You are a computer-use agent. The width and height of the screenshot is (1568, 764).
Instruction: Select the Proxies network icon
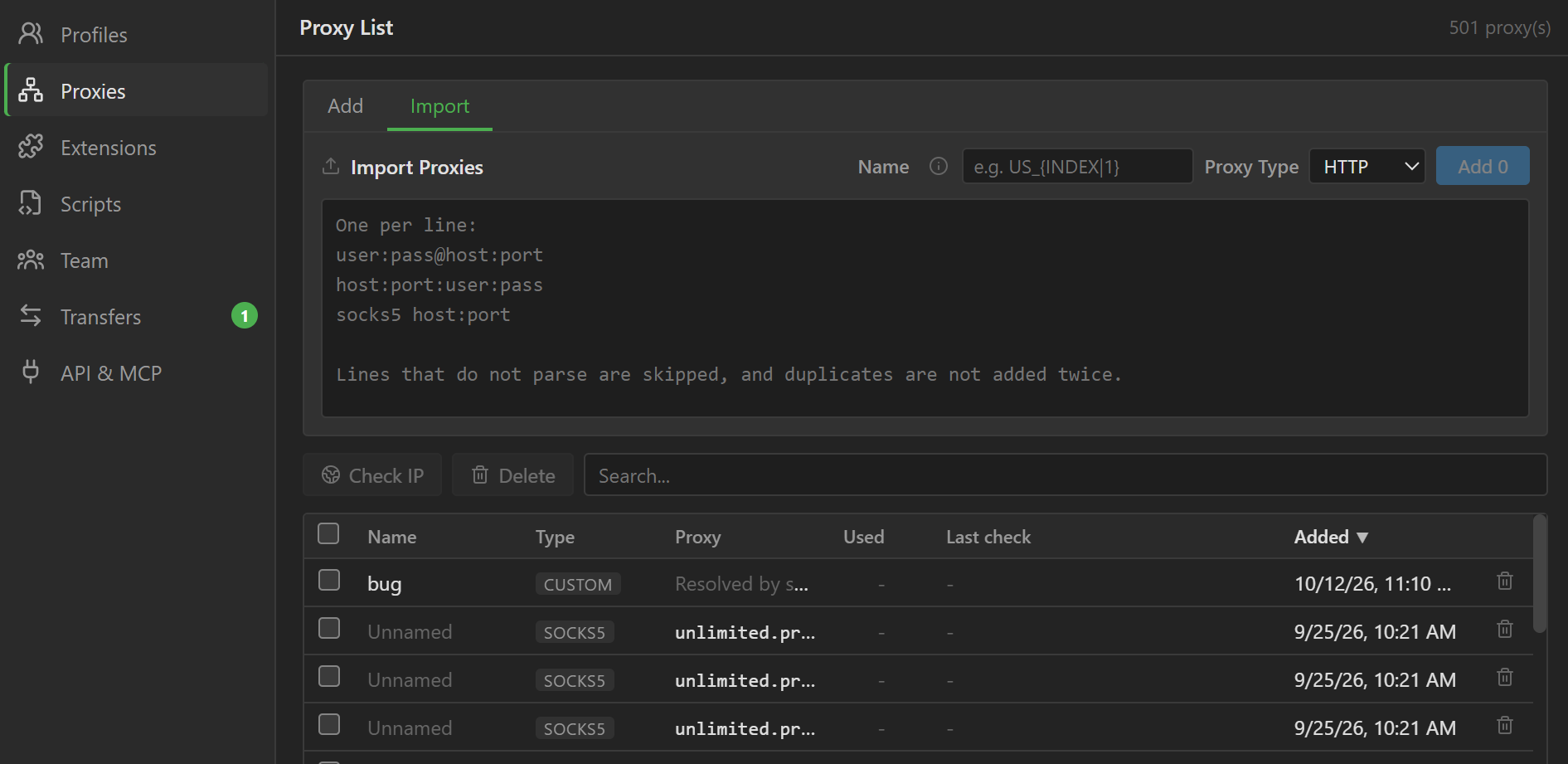point(31,90)
